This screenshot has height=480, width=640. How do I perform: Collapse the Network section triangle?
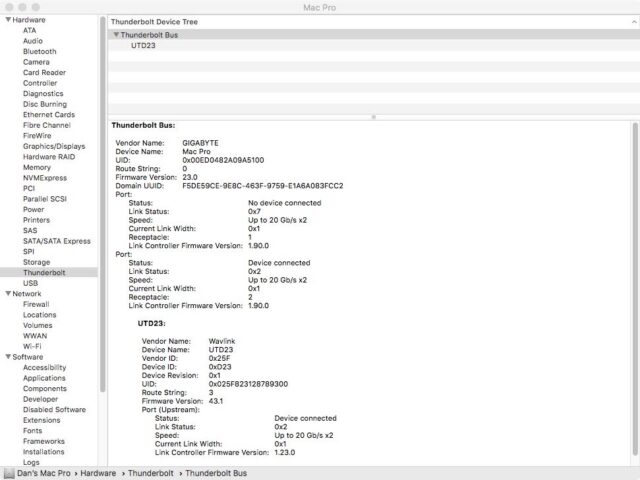(x=8, y=293)
